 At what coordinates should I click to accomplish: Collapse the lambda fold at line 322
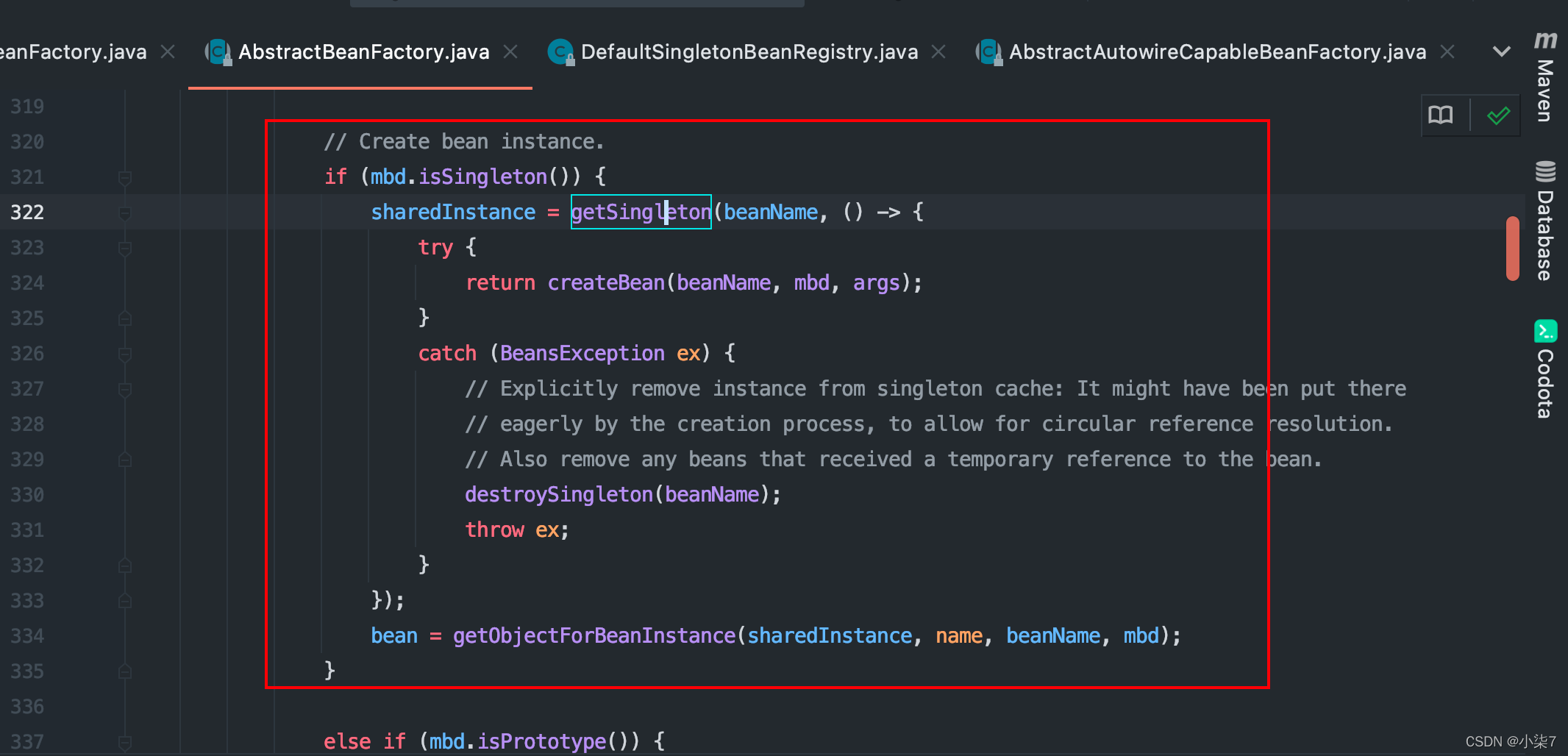tap(125, 213)
